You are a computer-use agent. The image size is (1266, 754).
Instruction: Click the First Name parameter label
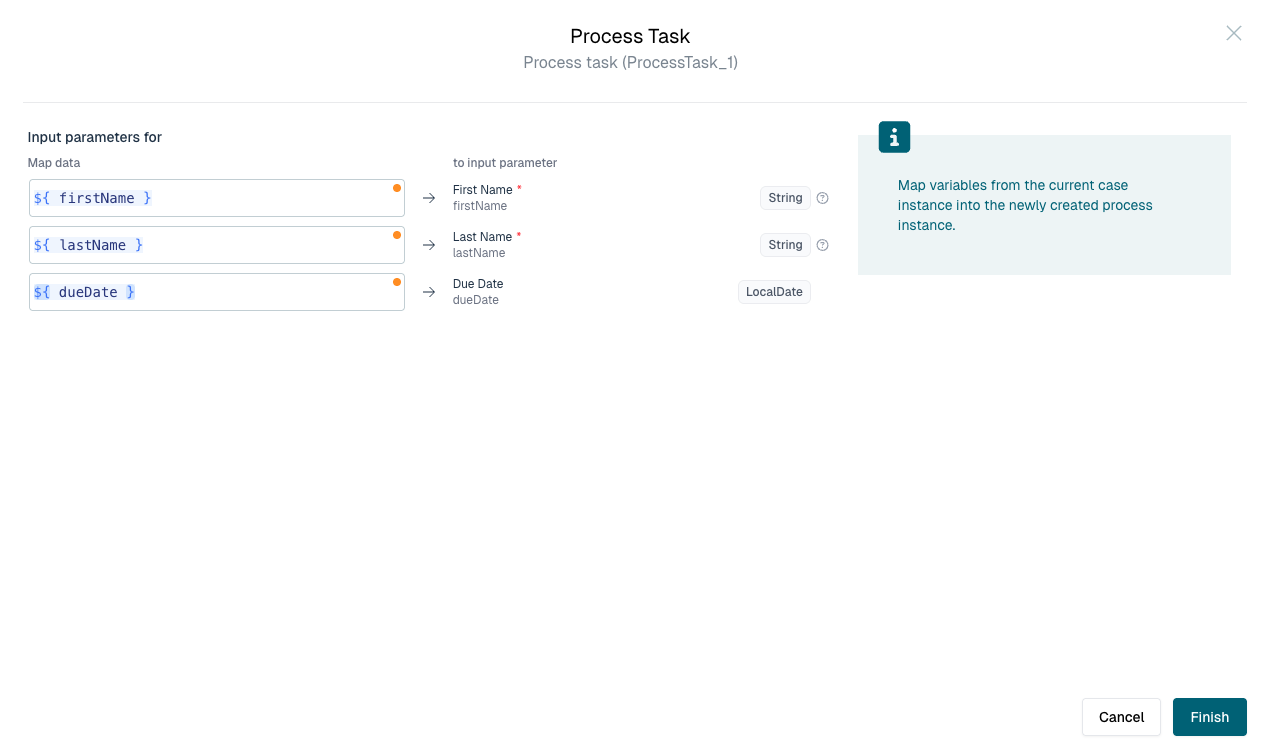pos(483,190)
